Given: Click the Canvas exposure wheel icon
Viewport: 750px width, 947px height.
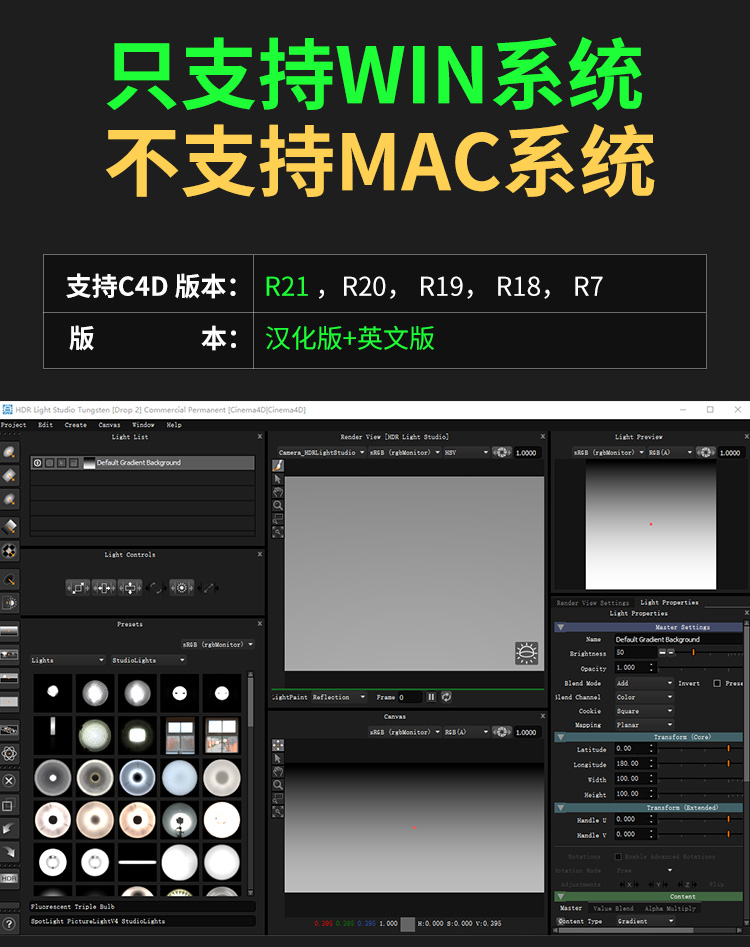Looking at the screenshot, I should 501,731.
